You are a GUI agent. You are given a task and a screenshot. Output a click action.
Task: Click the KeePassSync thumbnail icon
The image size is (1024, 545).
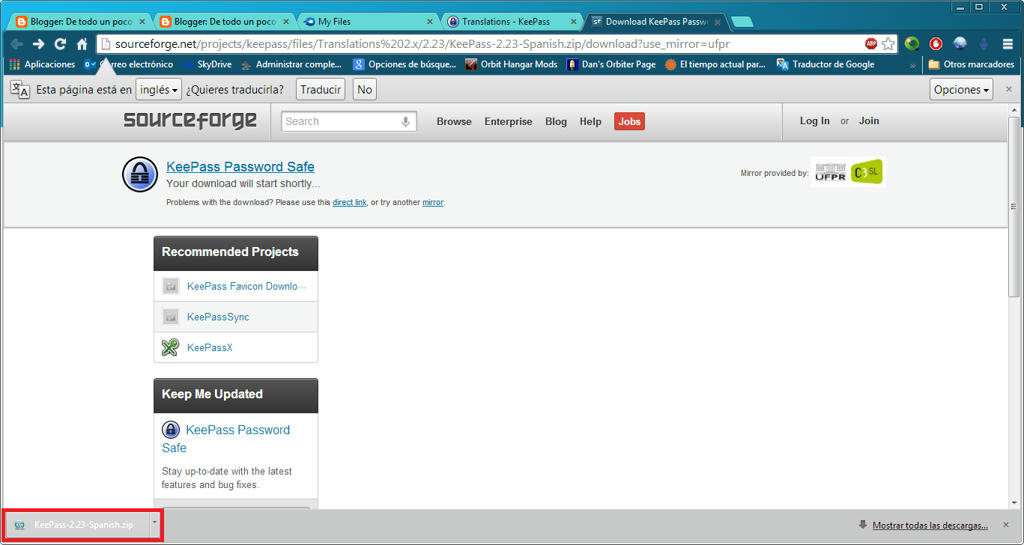coord(170,317)
